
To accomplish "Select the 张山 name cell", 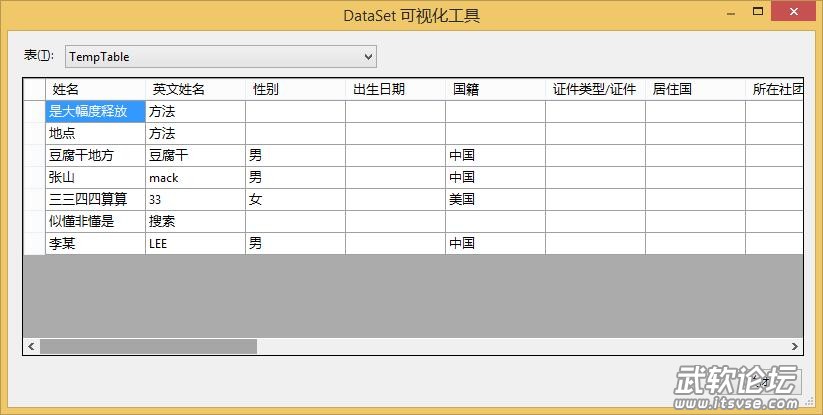I will pyautogui.click(x=96, y=178).
